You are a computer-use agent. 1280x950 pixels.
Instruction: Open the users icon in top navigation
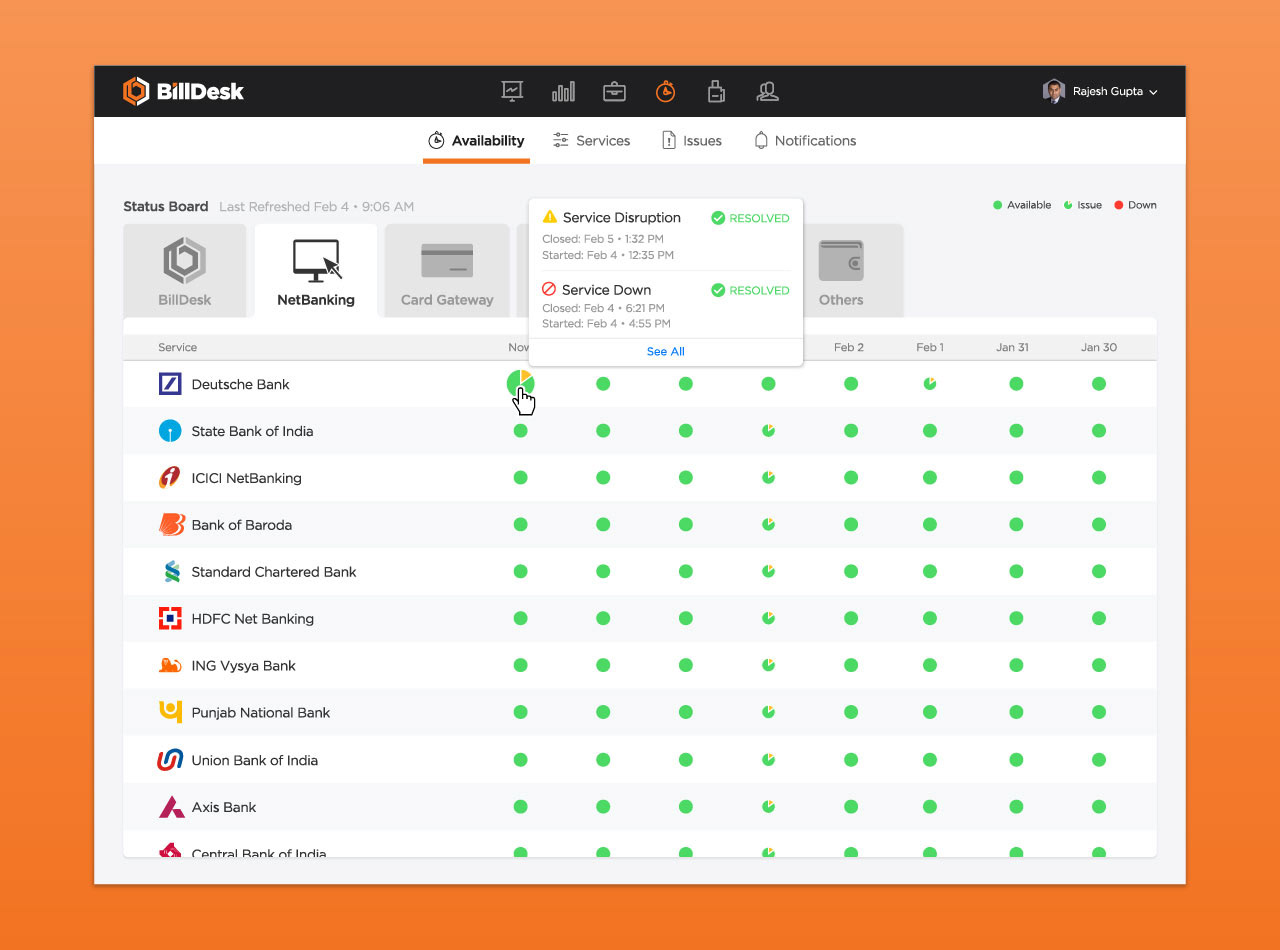click(x=767, y=92)
